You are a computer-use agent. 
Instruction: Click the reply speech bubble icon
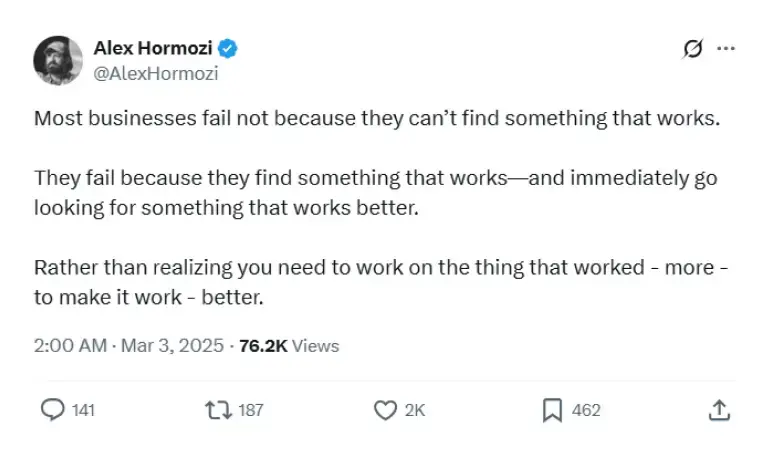[x=51, y=410]
